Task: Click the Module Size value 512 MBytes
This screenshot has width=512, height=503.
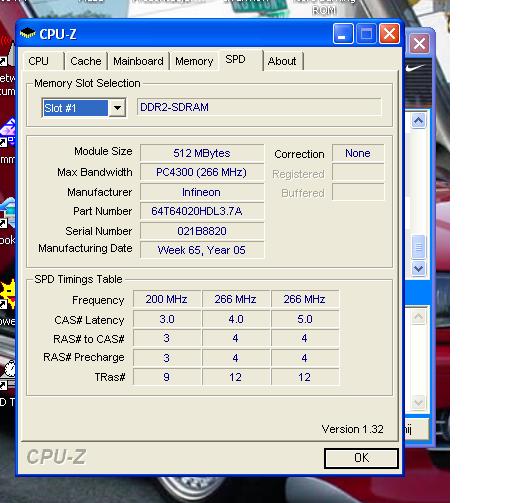Action: point(202,153)
